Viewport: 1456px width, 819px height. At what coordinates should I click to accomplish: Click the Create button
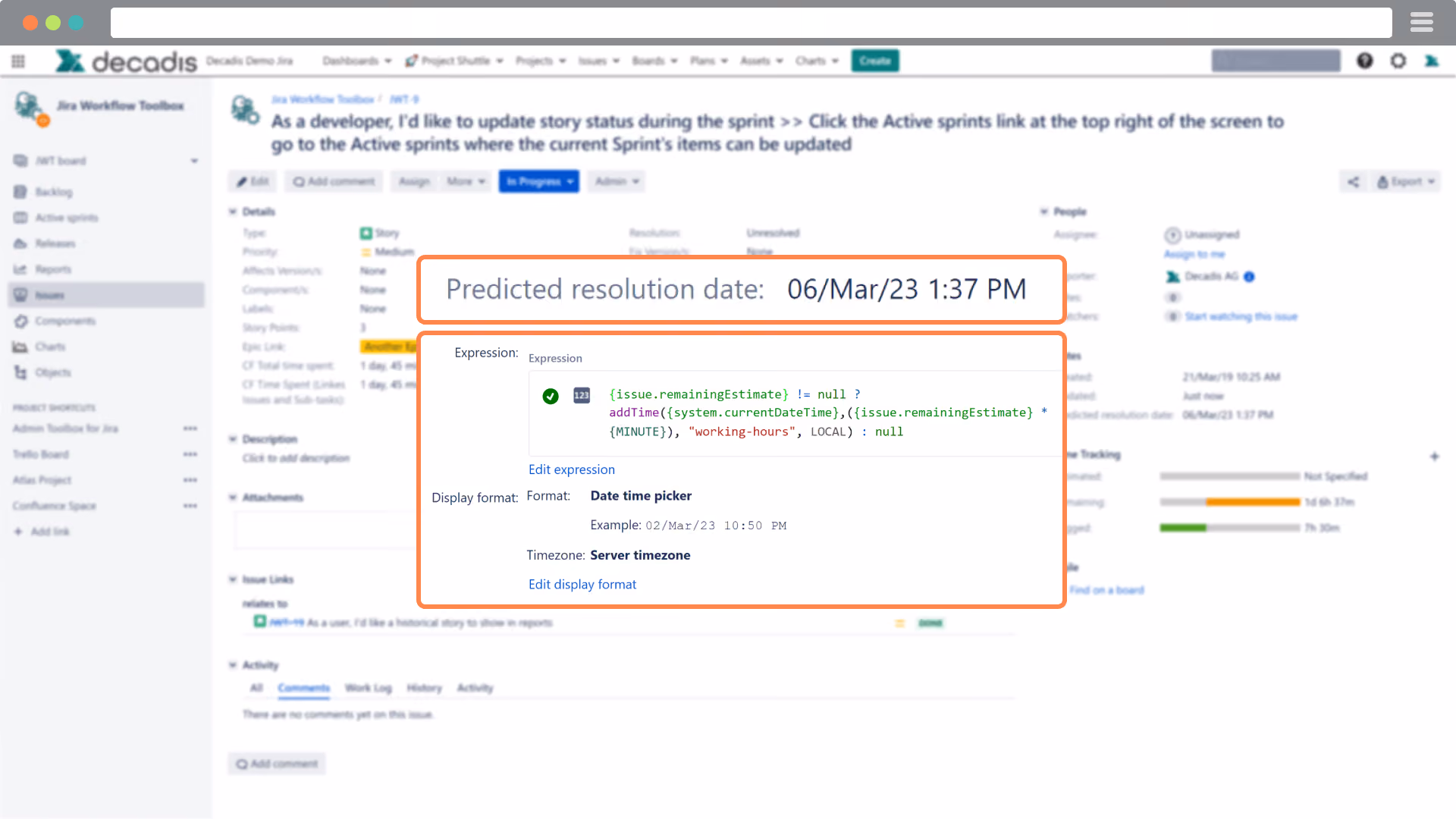[875, 61]
